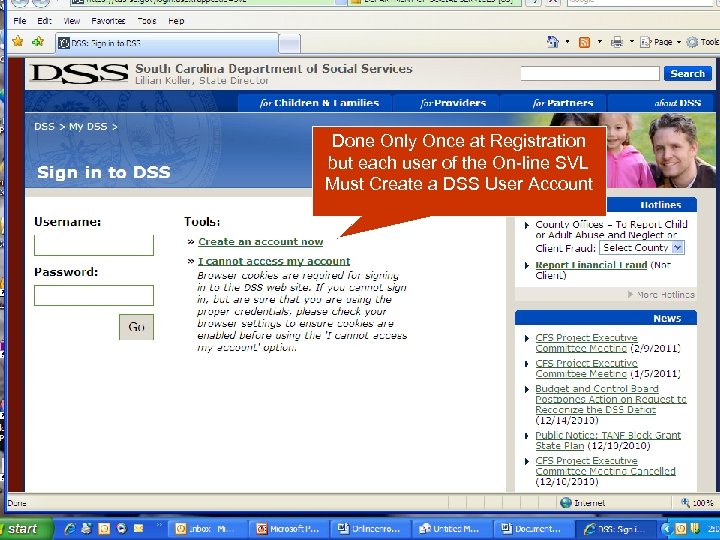This screenshot has height=540, width=720.
Task: Click More Hotlines link
Action: tap(661, 294)
